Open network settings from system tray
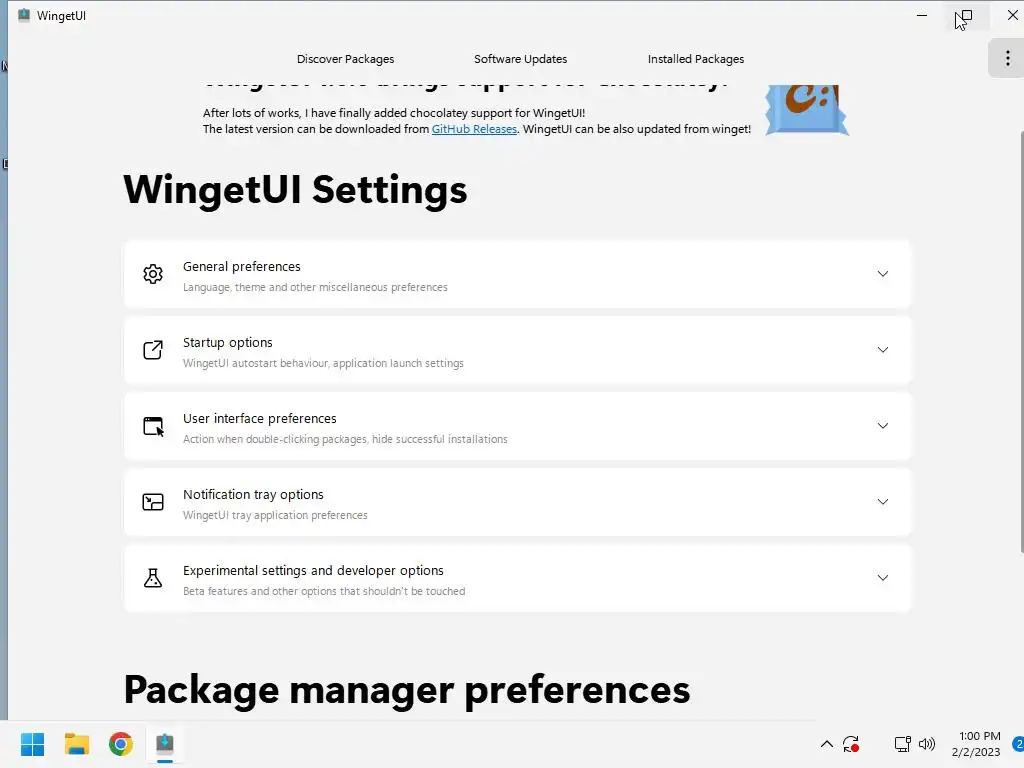Viewport: 1024px width, 768px height. click(x=903, y=744)
